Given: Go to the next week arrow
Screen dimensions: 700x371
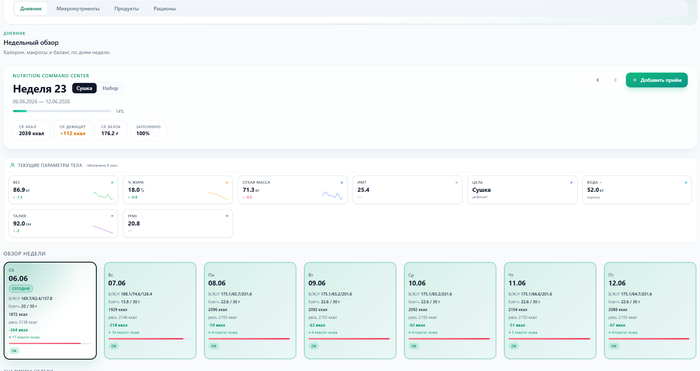Looking at the screenshot, I should (615, 80).
